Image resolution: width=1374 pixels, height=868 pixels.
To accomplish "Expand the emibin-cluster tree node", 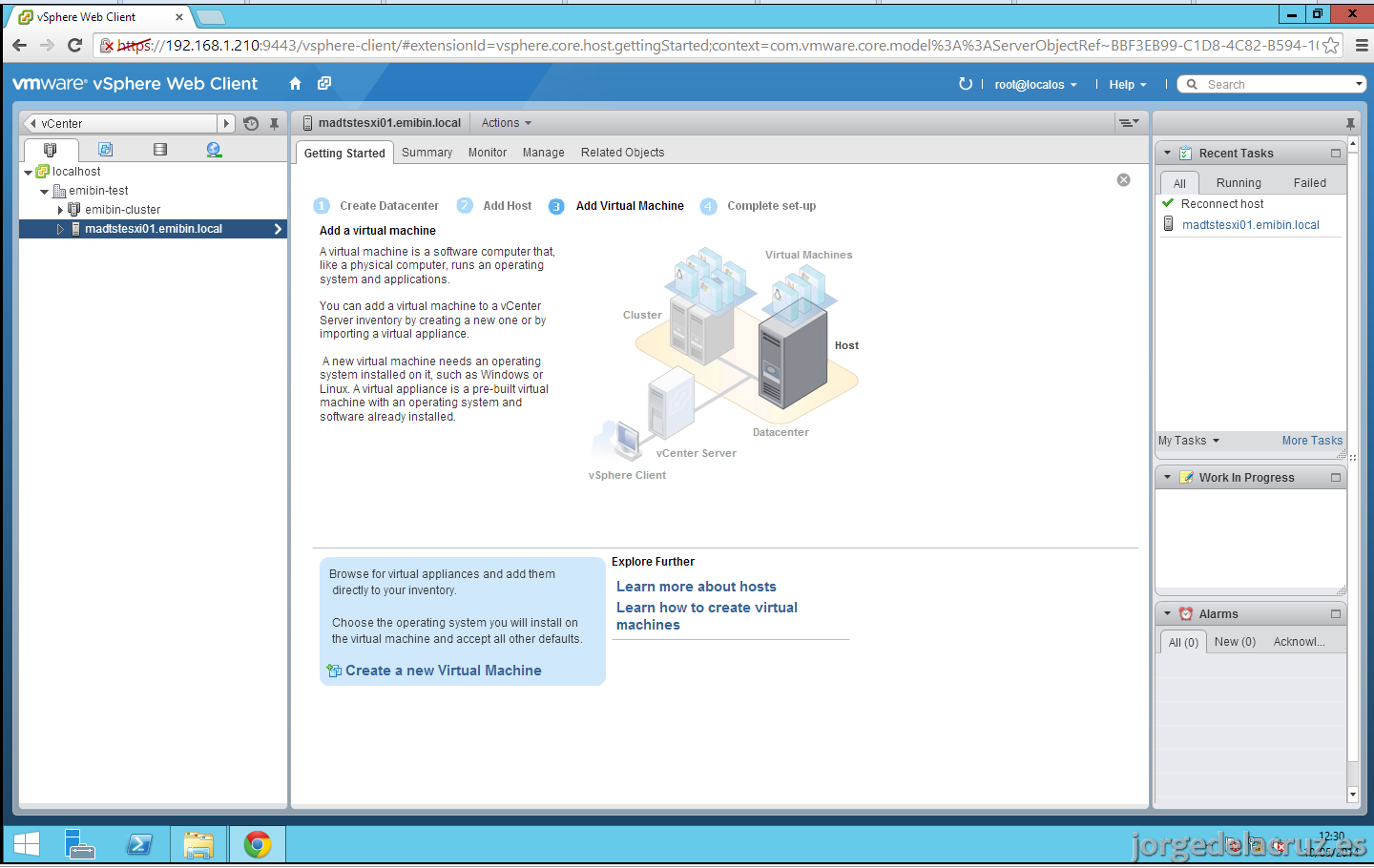I will coord(61,210).
